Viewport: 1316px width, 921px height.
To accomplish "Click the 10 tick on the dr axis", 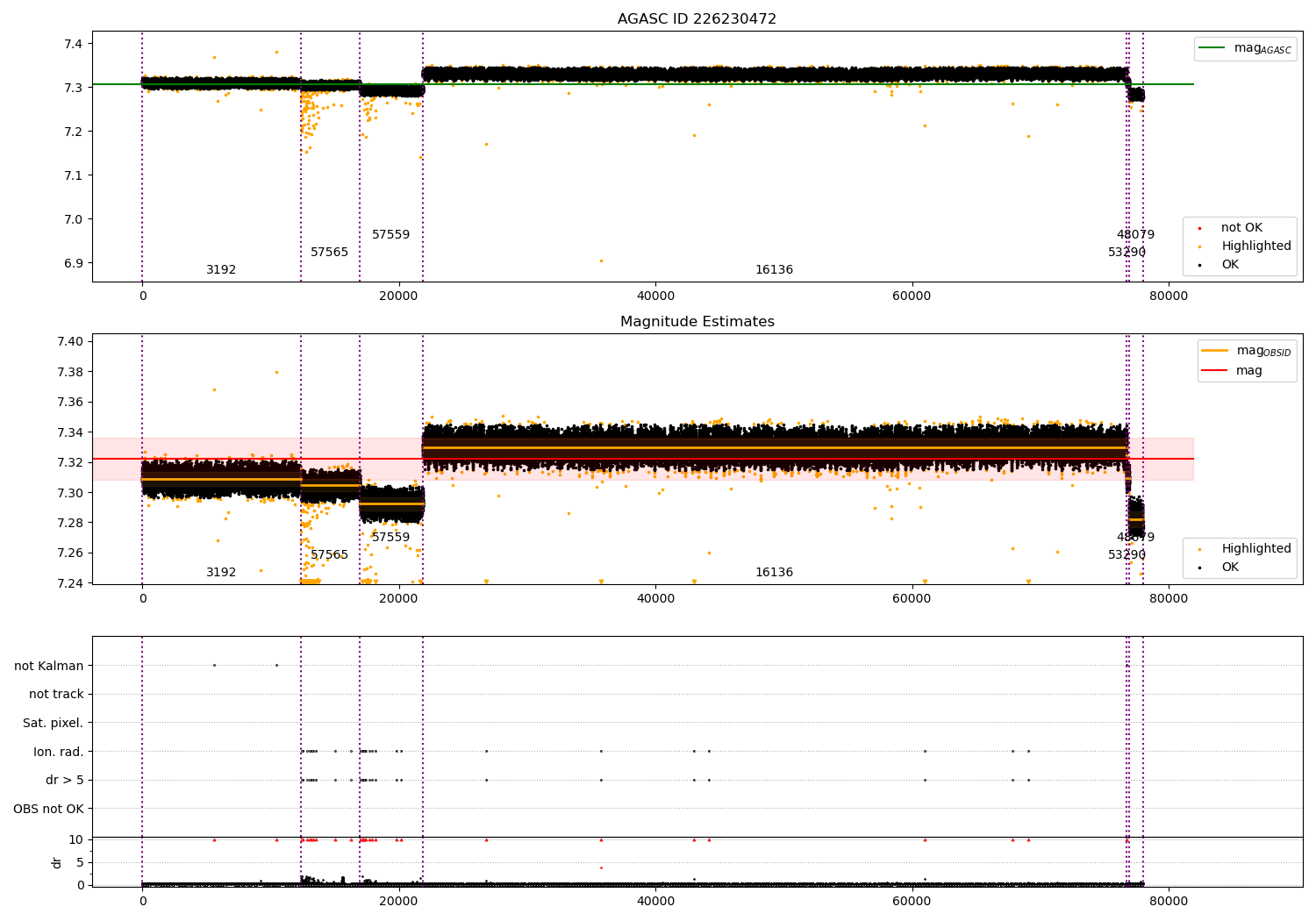I will pyautogui.click(x=76, y=839).
